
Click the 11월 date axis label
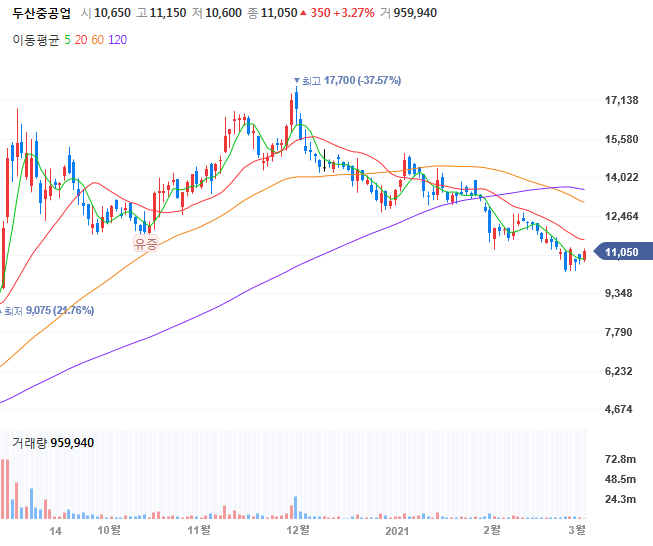tap(199, 530)
